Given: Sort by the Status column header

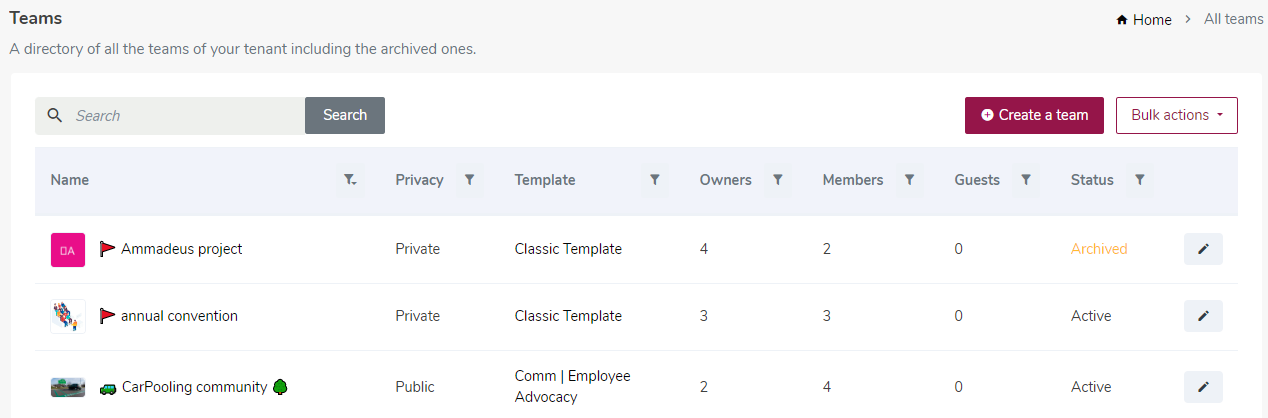Looking at the screenshot, I should (x=1092, y=180).
